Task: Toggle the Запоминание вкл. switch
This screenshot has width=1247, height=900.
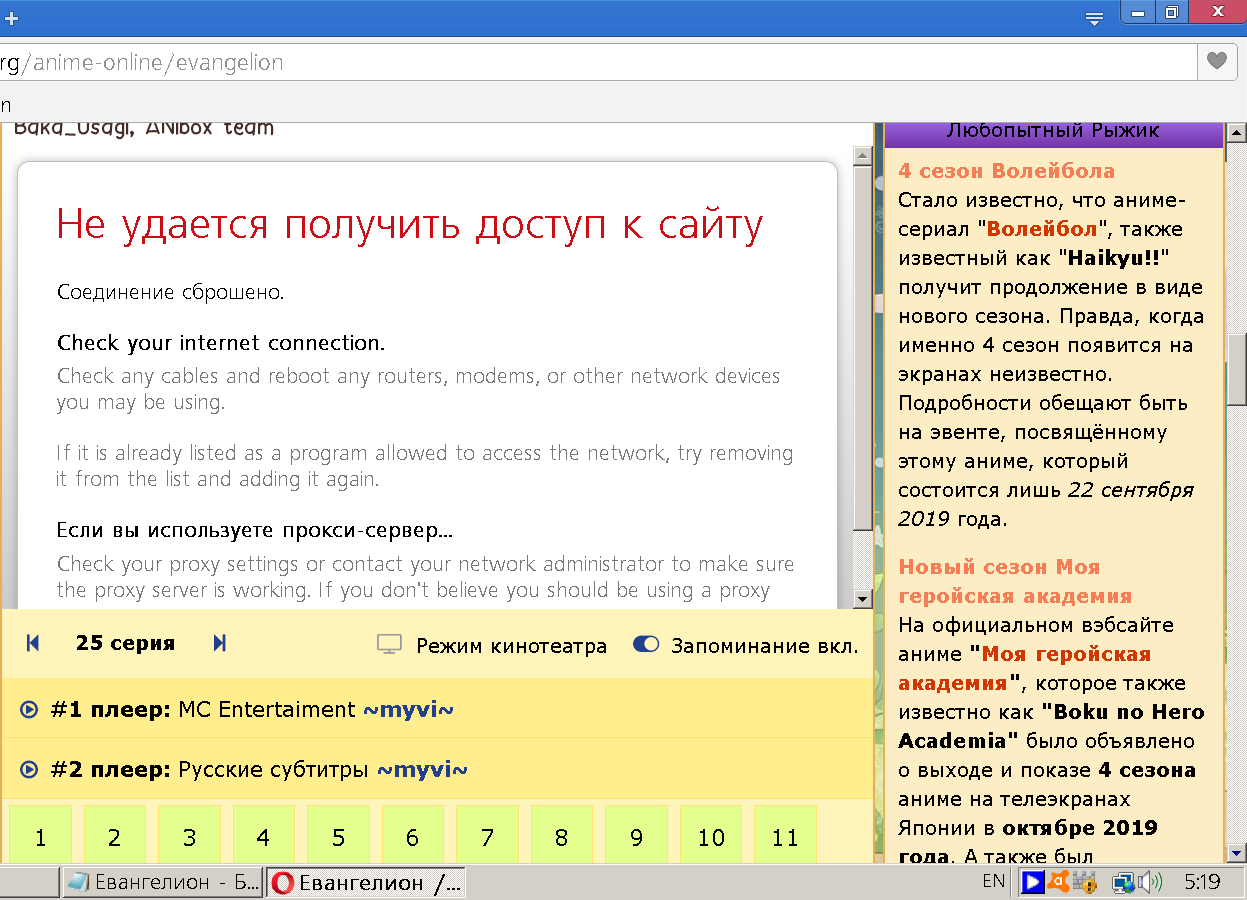Action: click(x=646, y=645)
